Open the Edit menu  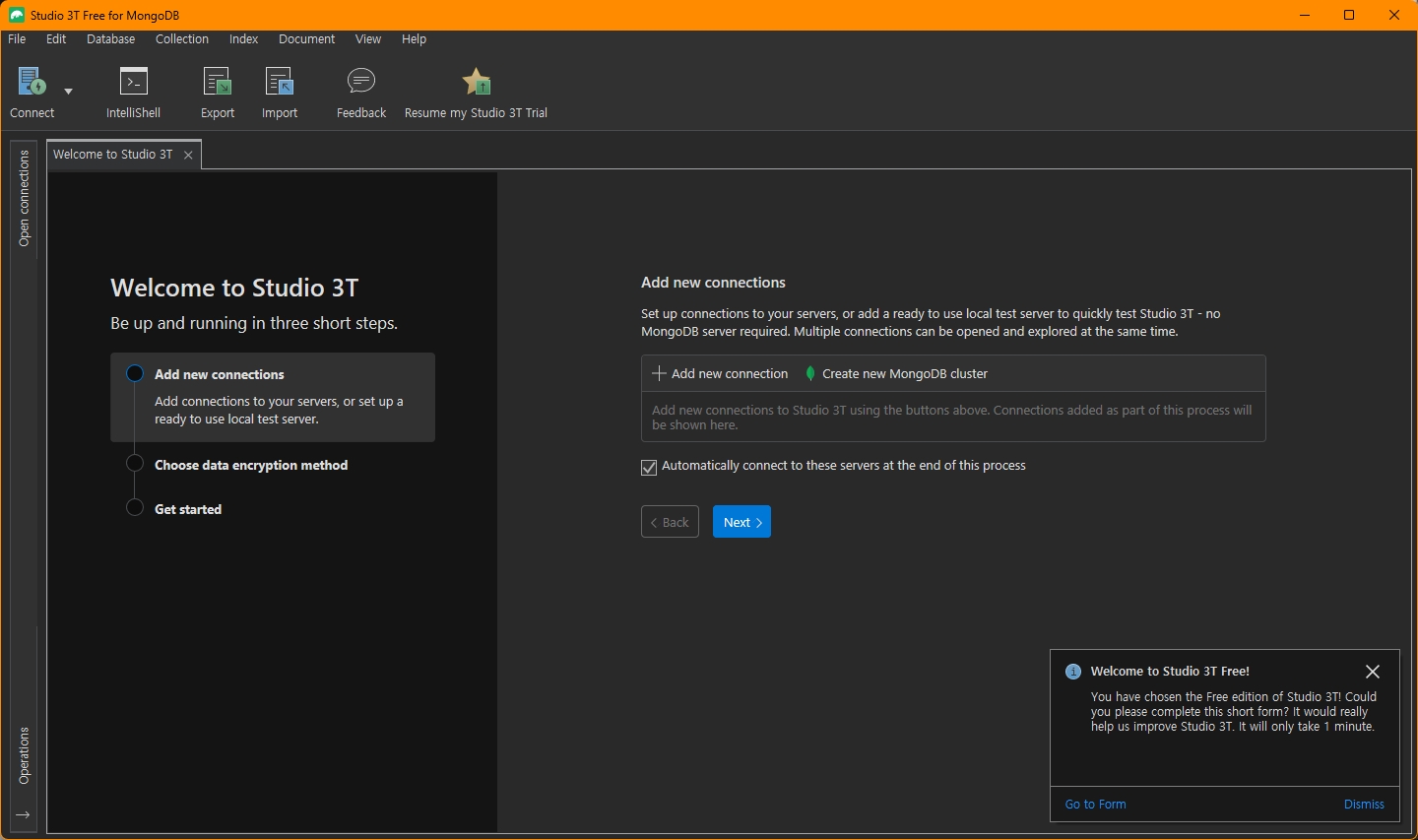tap(56, 39)
